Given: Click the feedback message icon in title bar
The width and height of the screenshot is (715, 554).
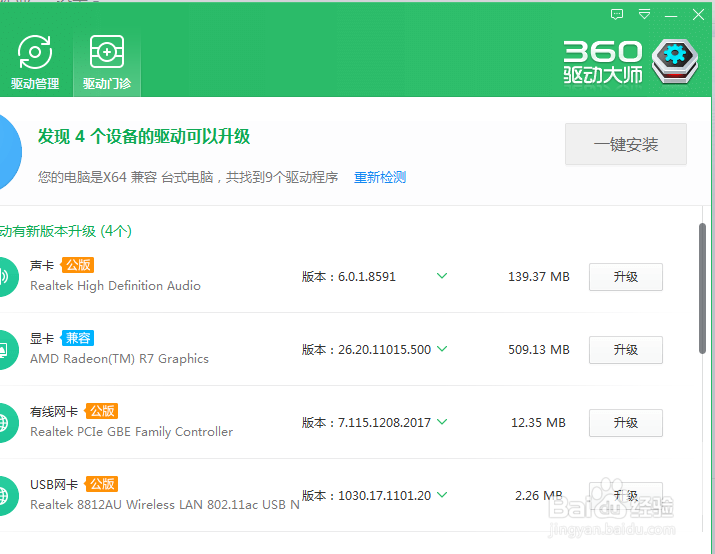Looking at the screenshot, I should [x=617, y=15].
